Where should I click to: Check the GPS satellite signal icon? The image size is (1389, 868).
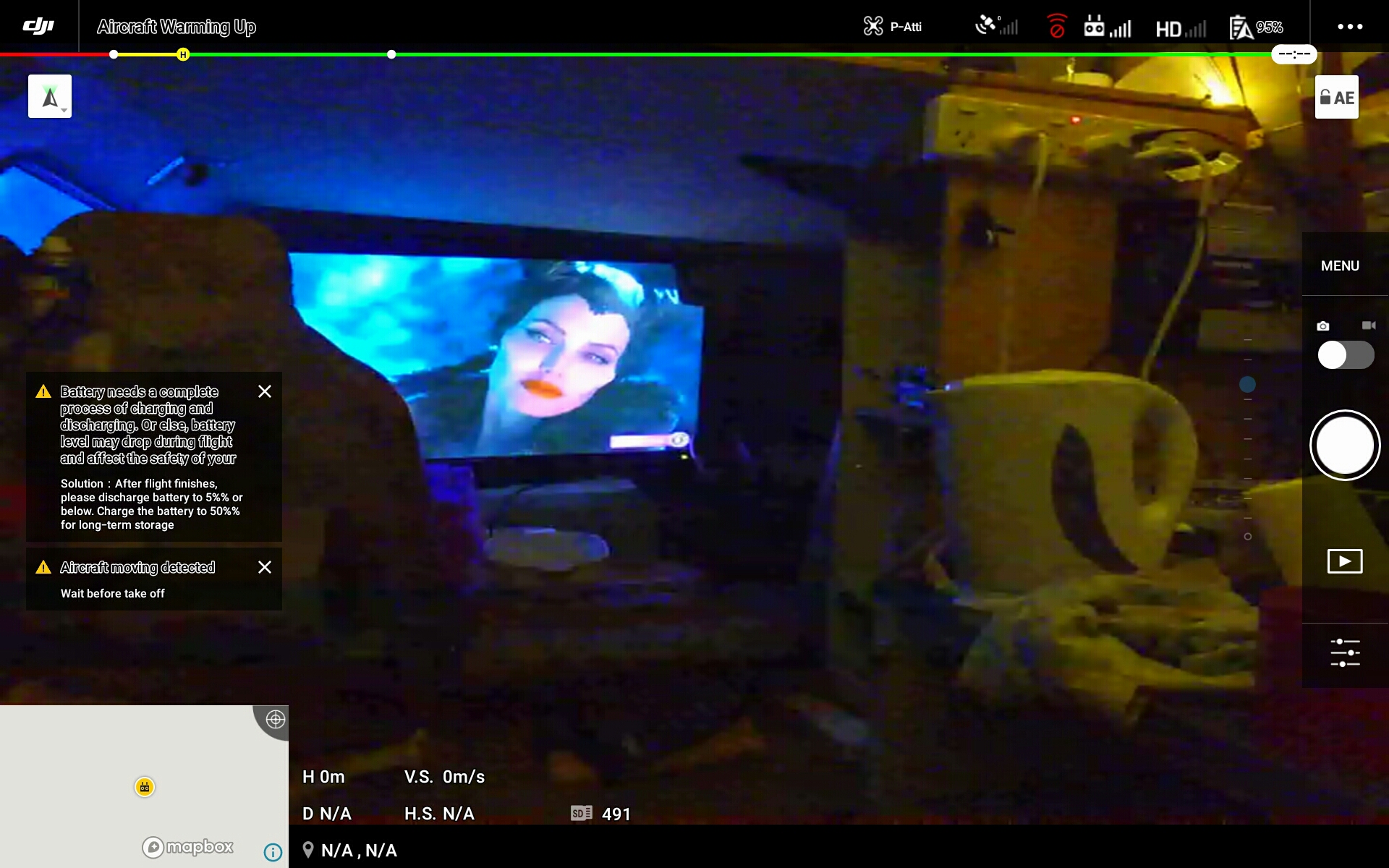point(996,26)
